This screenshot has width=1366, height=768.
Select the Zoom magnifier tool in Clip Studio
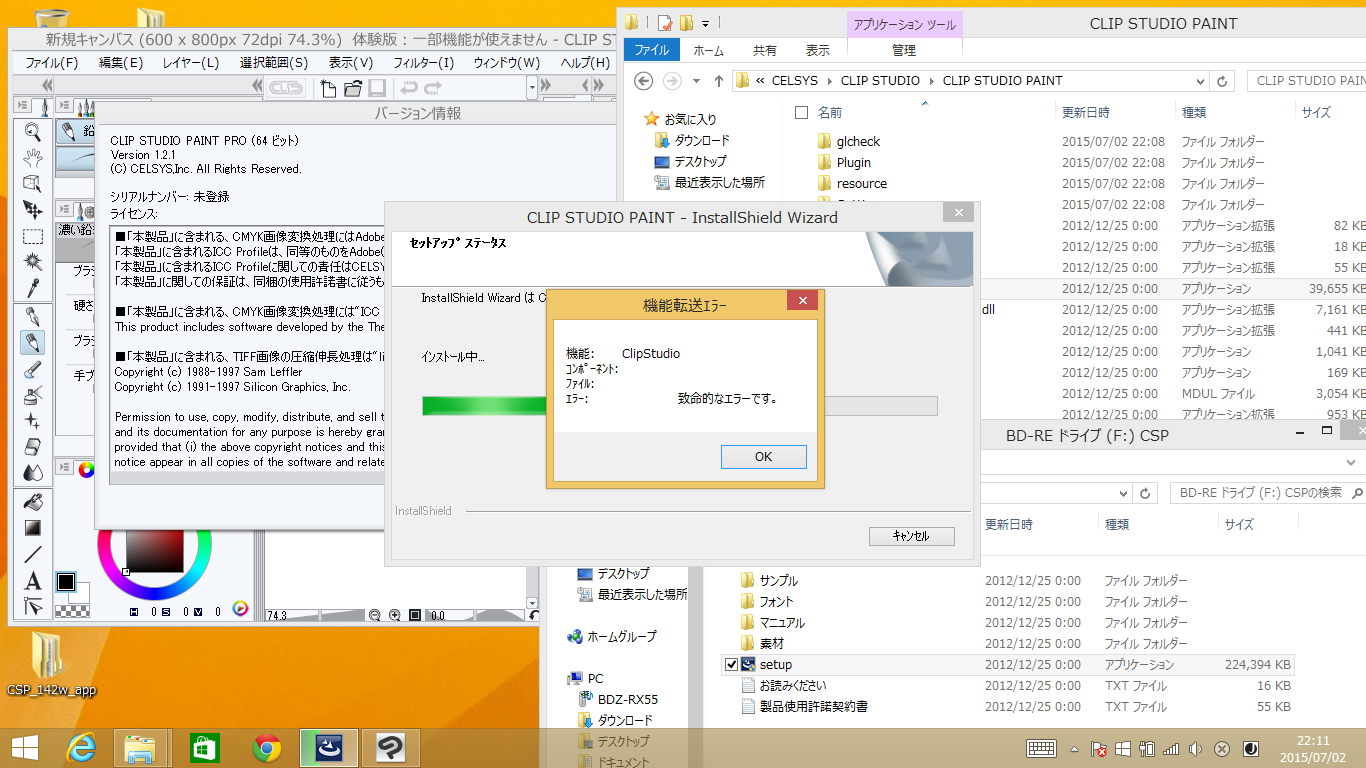pos(33,131)
